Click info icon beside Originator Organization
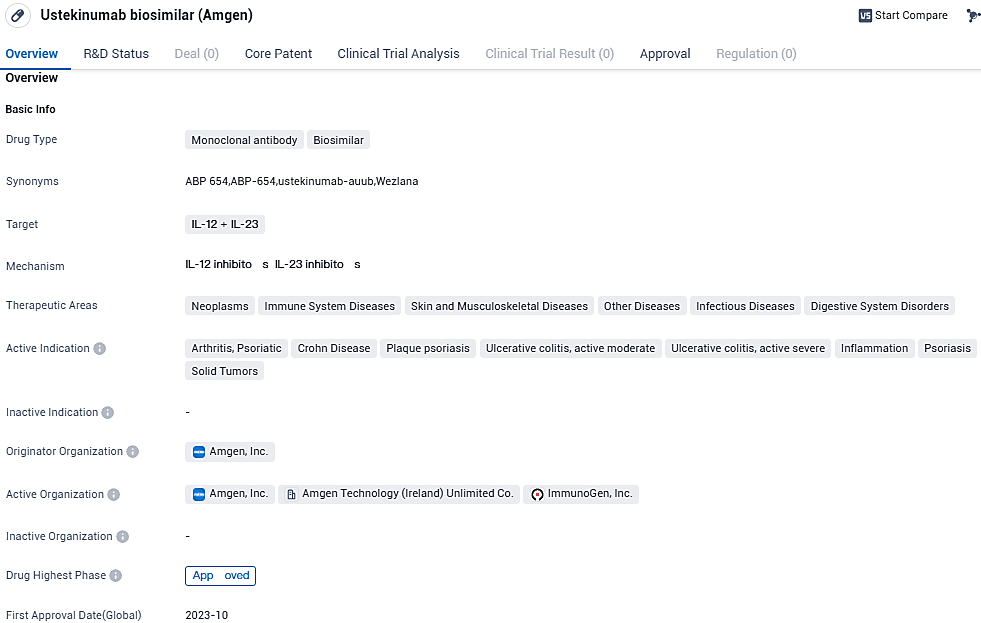The width and height of the screenshot is (981, 623). (133, 452)
